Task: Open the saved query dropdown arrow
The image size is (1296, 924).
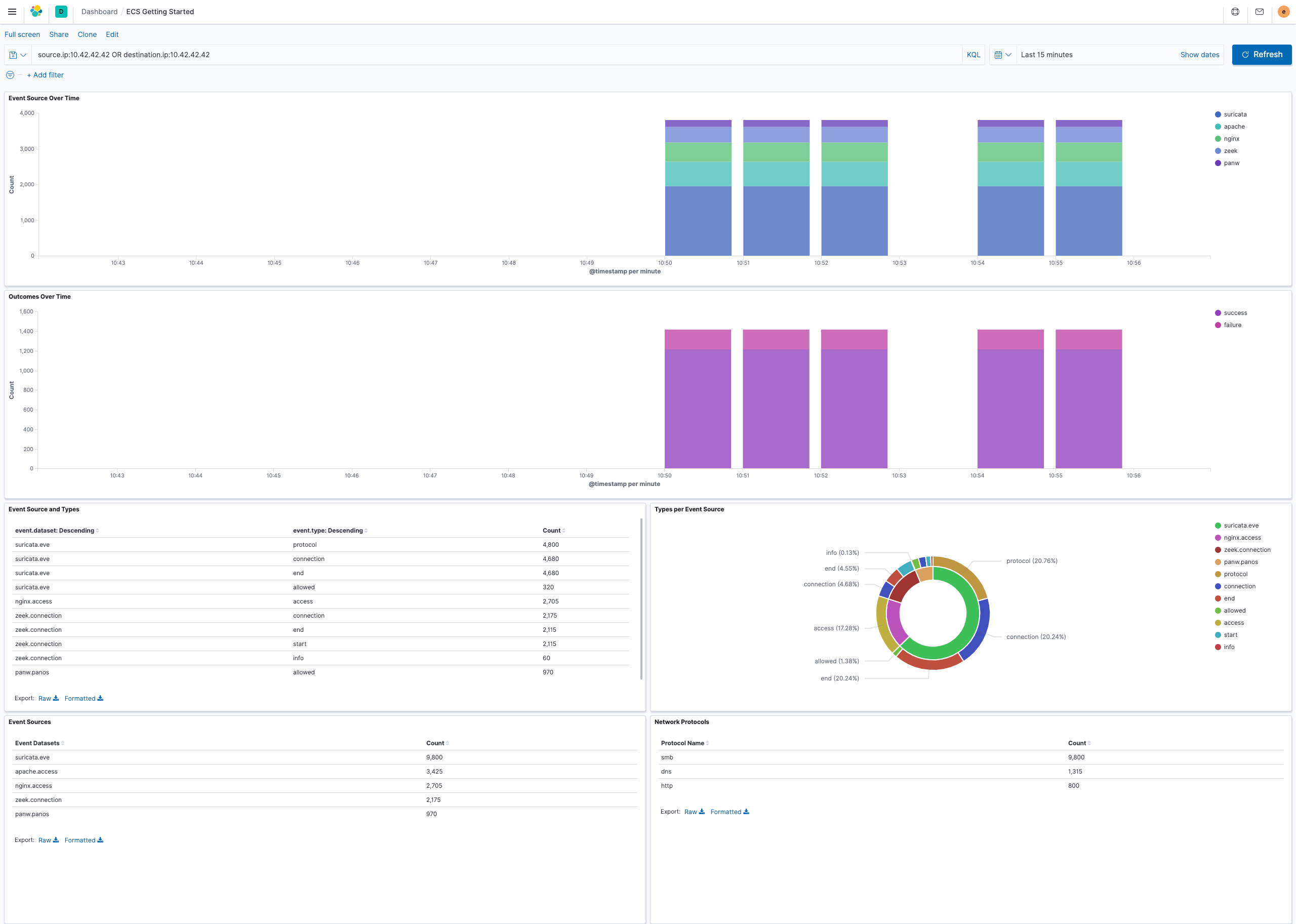Action: (x=23, y=55)
